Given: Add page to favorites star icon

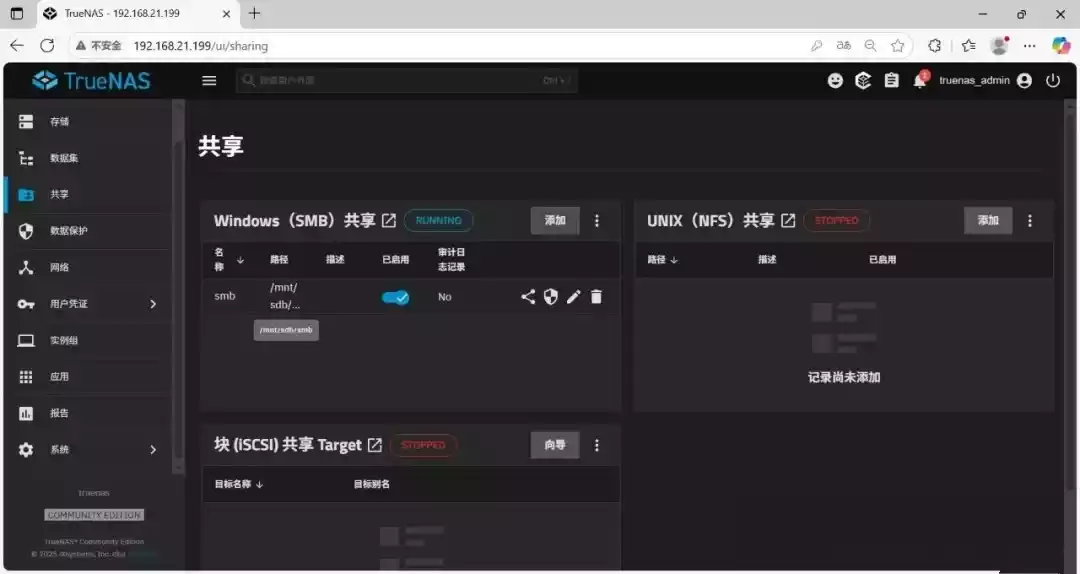Looking at the screenshot, I should click(897, 45).
